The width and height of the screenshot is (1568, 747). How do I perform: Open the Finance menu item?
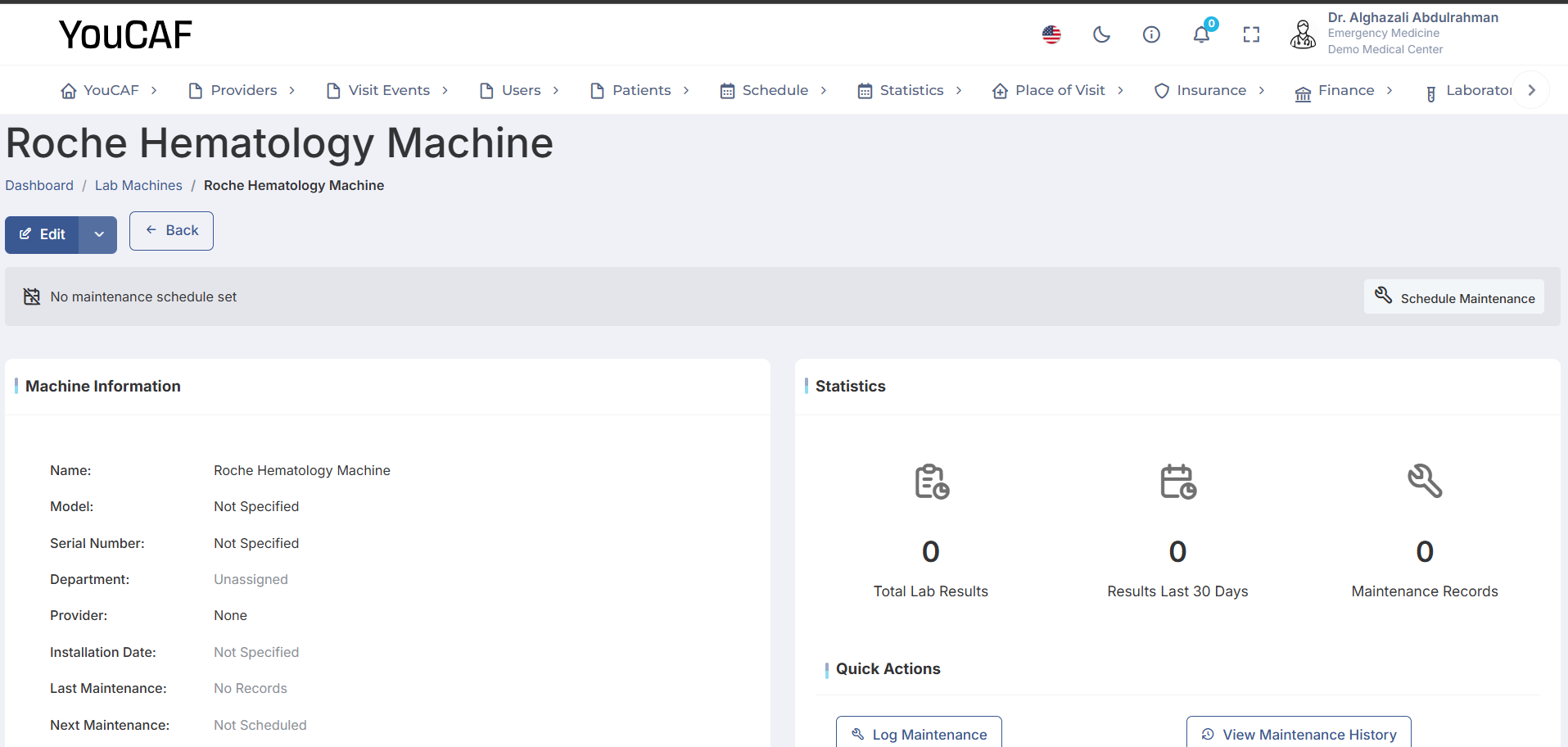1344,90
